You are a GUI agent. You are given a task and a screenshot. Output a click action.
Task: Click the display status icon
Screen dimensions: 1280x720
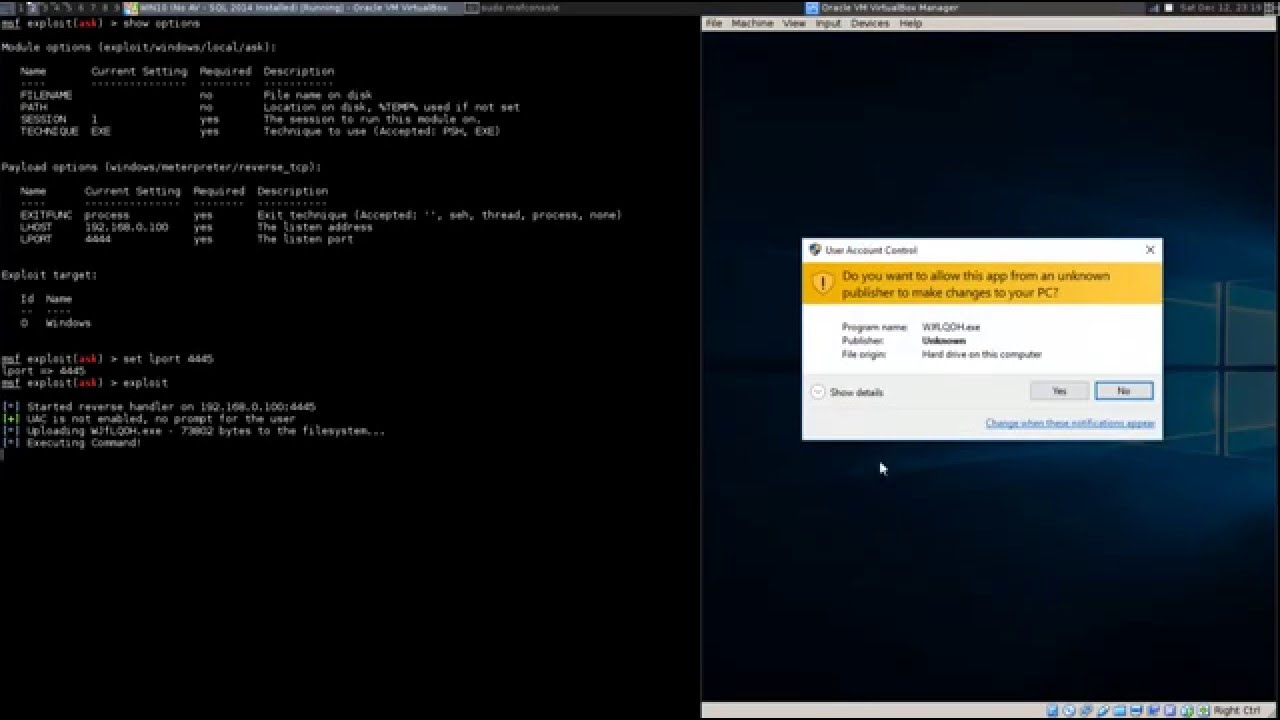1136,710
